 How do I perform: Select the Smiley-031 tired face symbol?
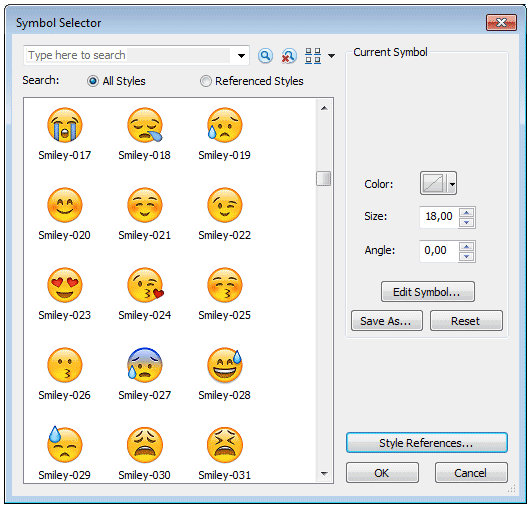(x=225, y=445)
